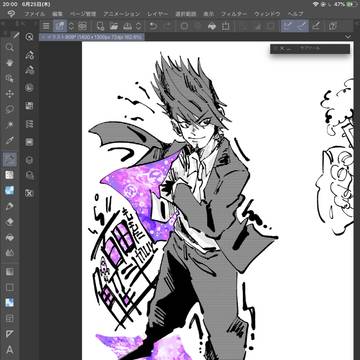This screenshot has width=360, height=360.
Task: Click the circled X icon above sub-tool column
Action: pyautogui.click(x=29, y=37)
